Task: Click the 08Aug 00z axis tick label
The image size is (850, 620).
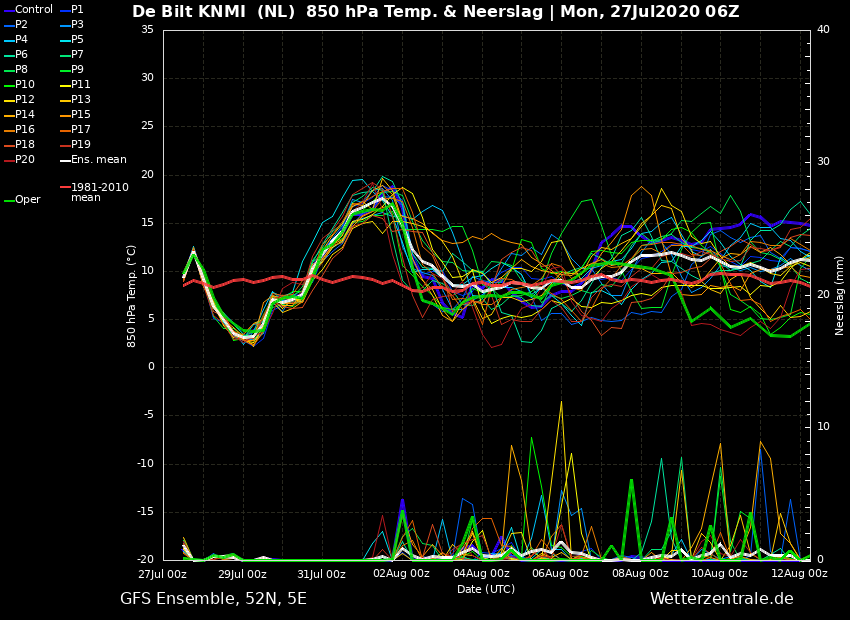Action: 640,574
